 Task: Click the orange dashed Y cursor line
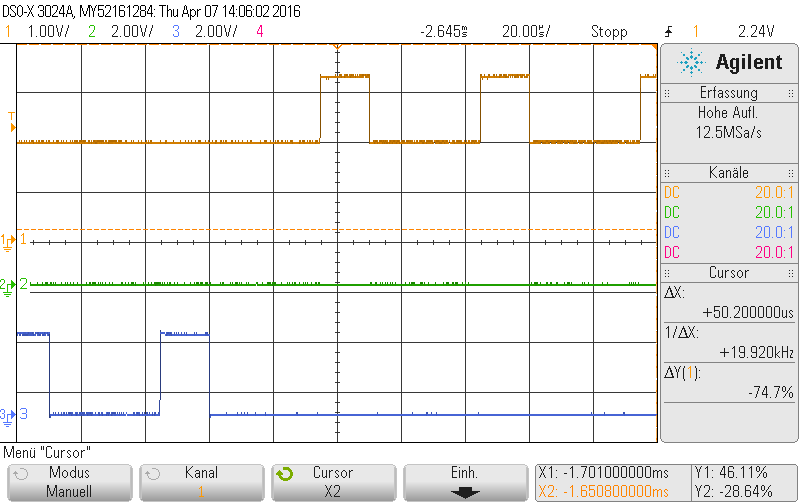[x=337, y=230]
